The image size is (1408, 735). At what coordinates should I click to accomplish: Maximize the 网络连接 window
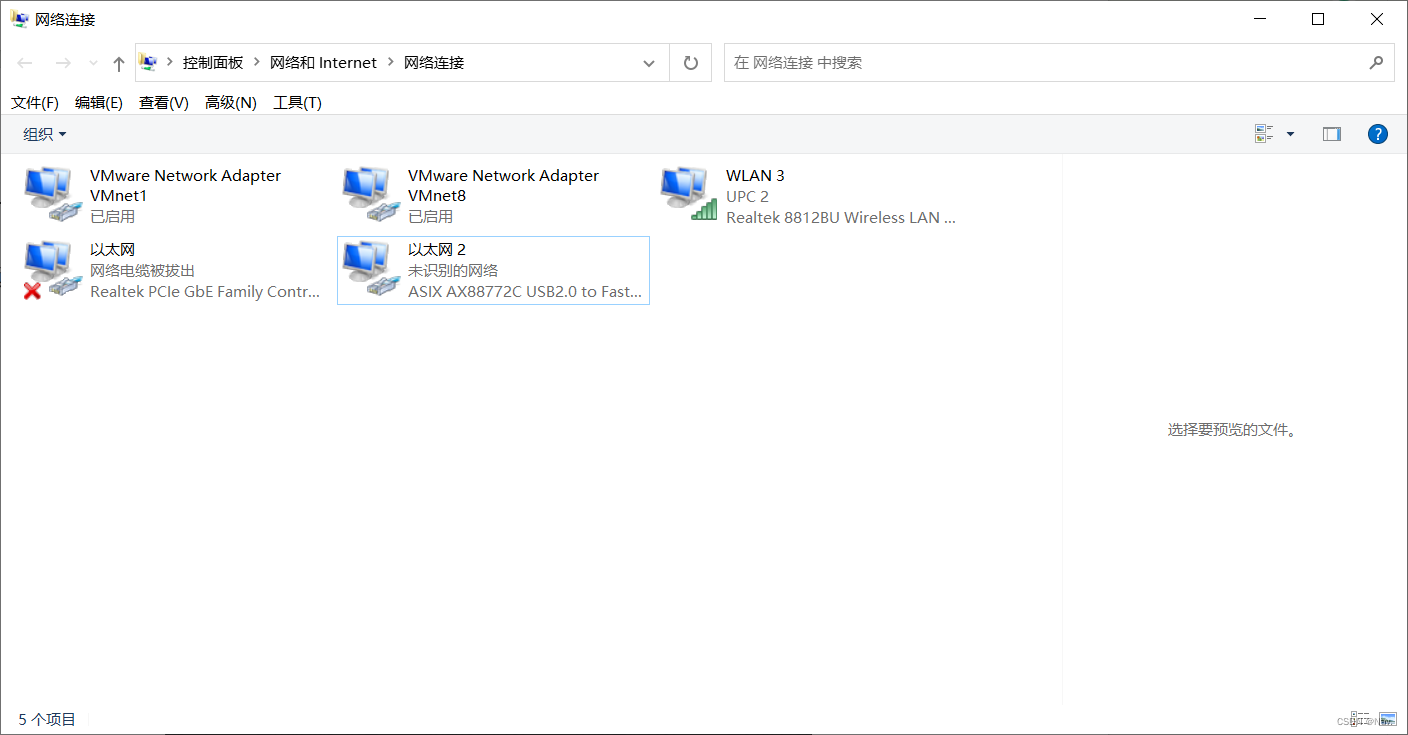[x=1318, y=19]
